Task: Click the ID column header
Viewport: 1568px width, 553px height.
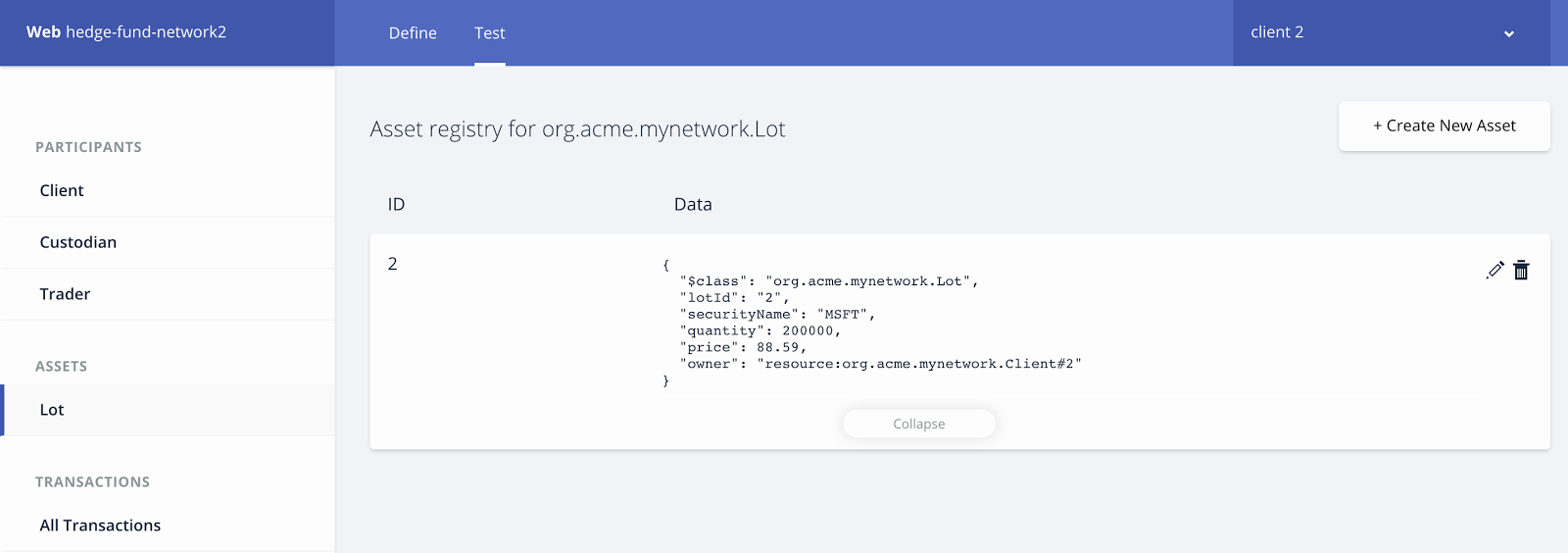Action: (x=396, y=204)
